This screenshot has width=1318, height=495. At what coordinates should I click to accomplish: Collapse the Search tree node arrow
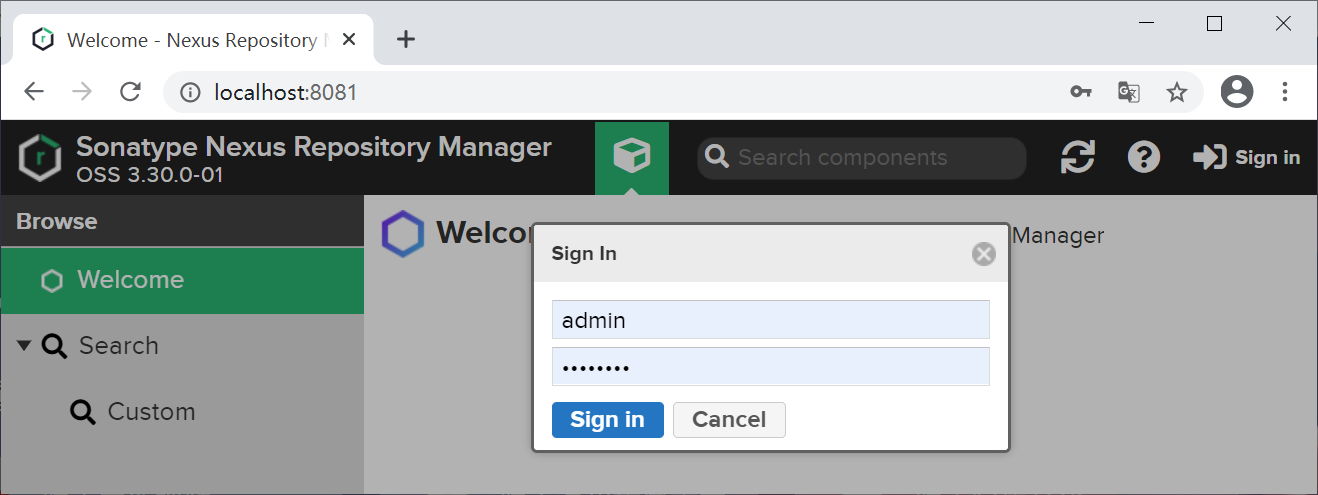[25, 346]
